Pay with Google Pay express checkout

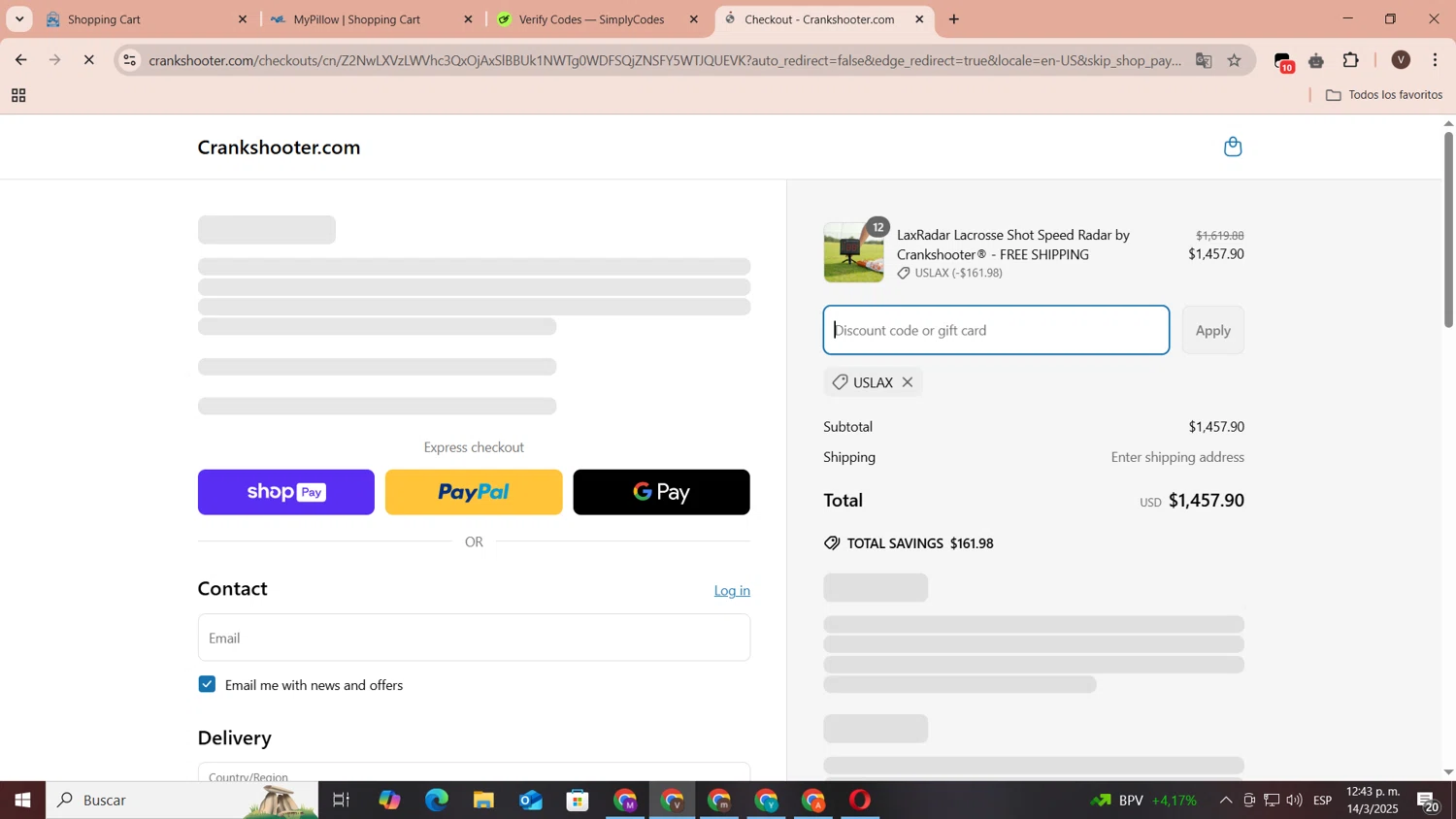coord(661,492)
